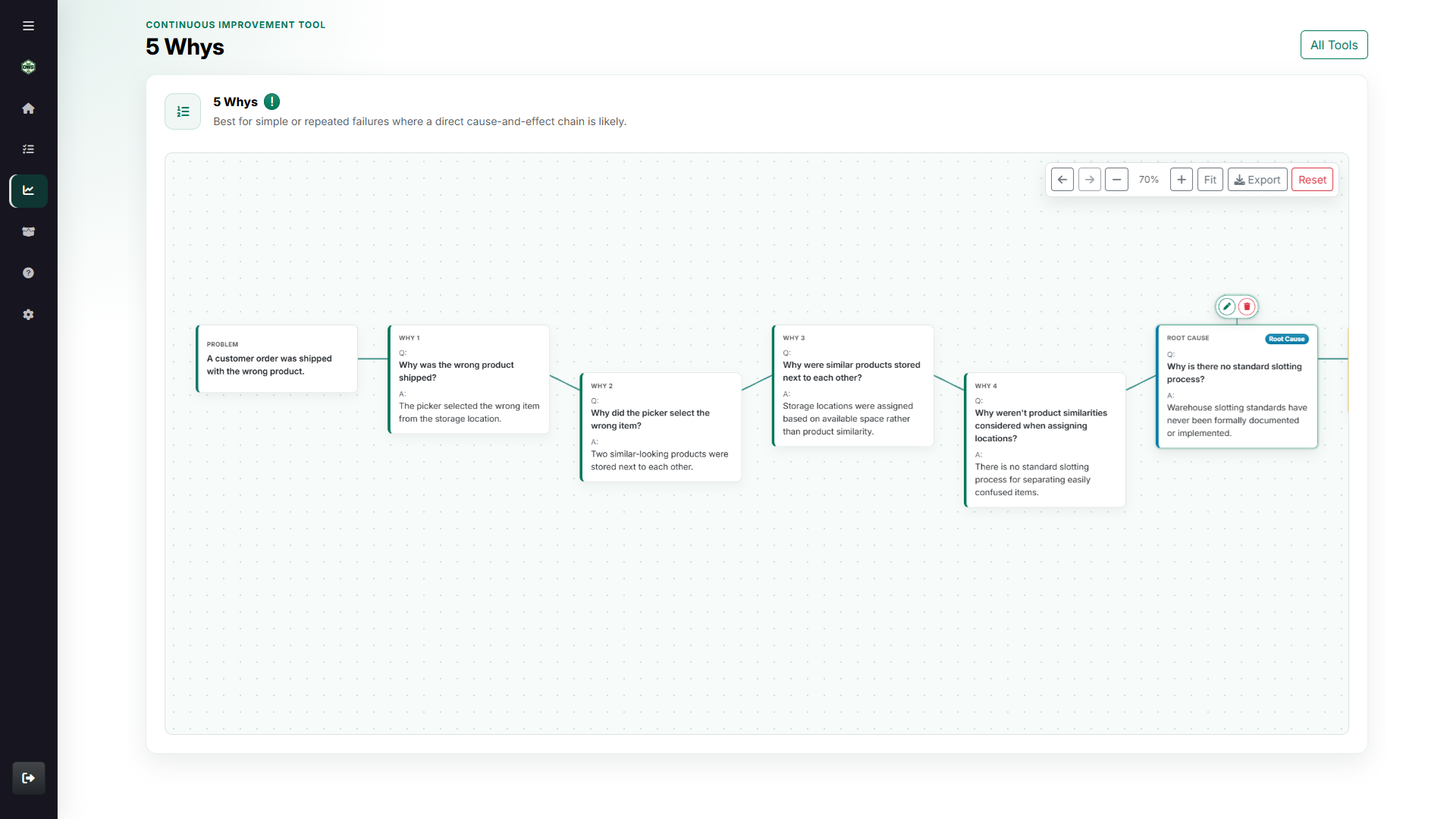The height and width of the screenshot is (819, 1456).
Task: Export the 5 Whys diagram
Action: tap(1257, 180)
